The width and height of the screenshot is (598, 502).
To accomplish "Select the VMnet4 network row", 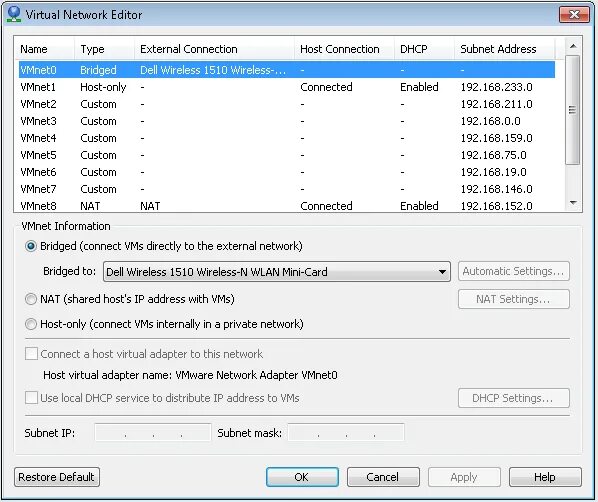I will [287, 138].
